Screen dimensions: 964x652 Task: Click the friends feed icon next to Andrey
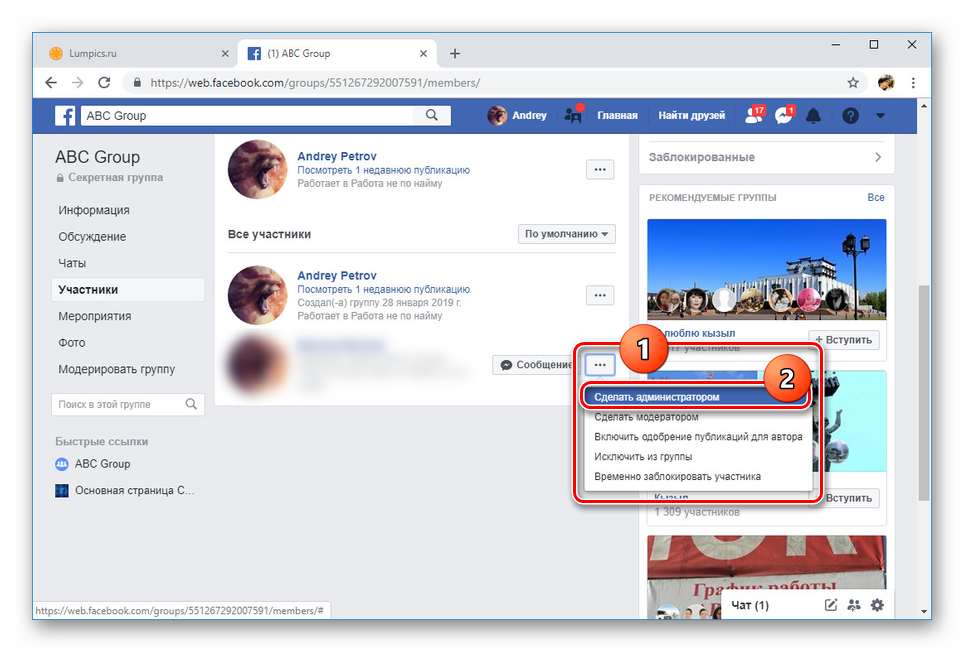point(573,115)
